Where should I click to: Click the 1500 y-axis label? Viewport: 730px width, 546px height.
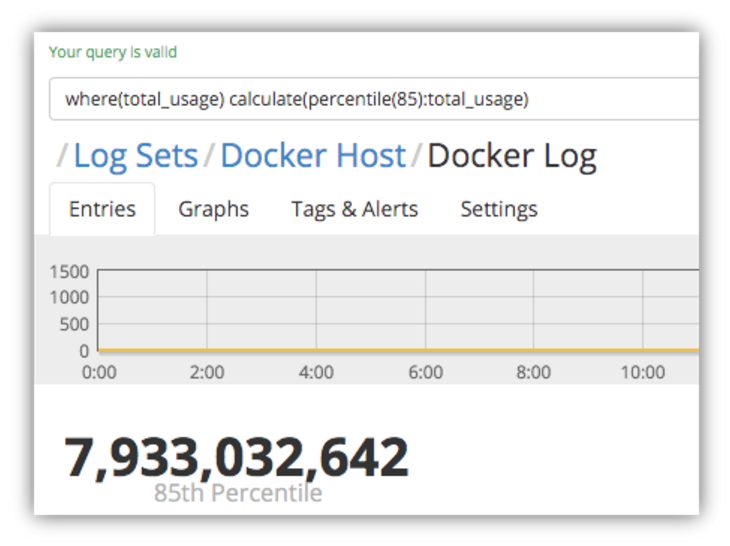(69, 271)
